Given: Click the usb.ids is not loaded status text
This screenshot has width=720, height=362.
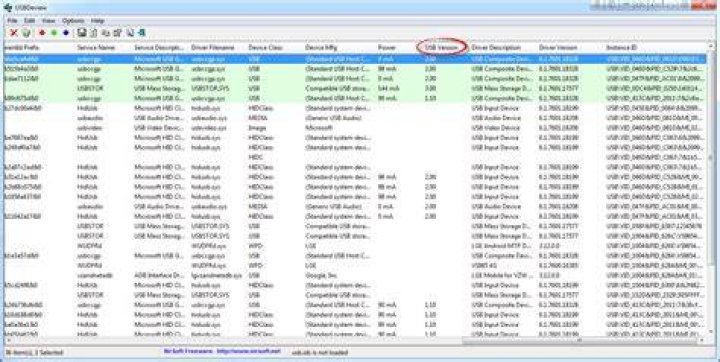Looking at the screenshot, I should tap(320, 352).
